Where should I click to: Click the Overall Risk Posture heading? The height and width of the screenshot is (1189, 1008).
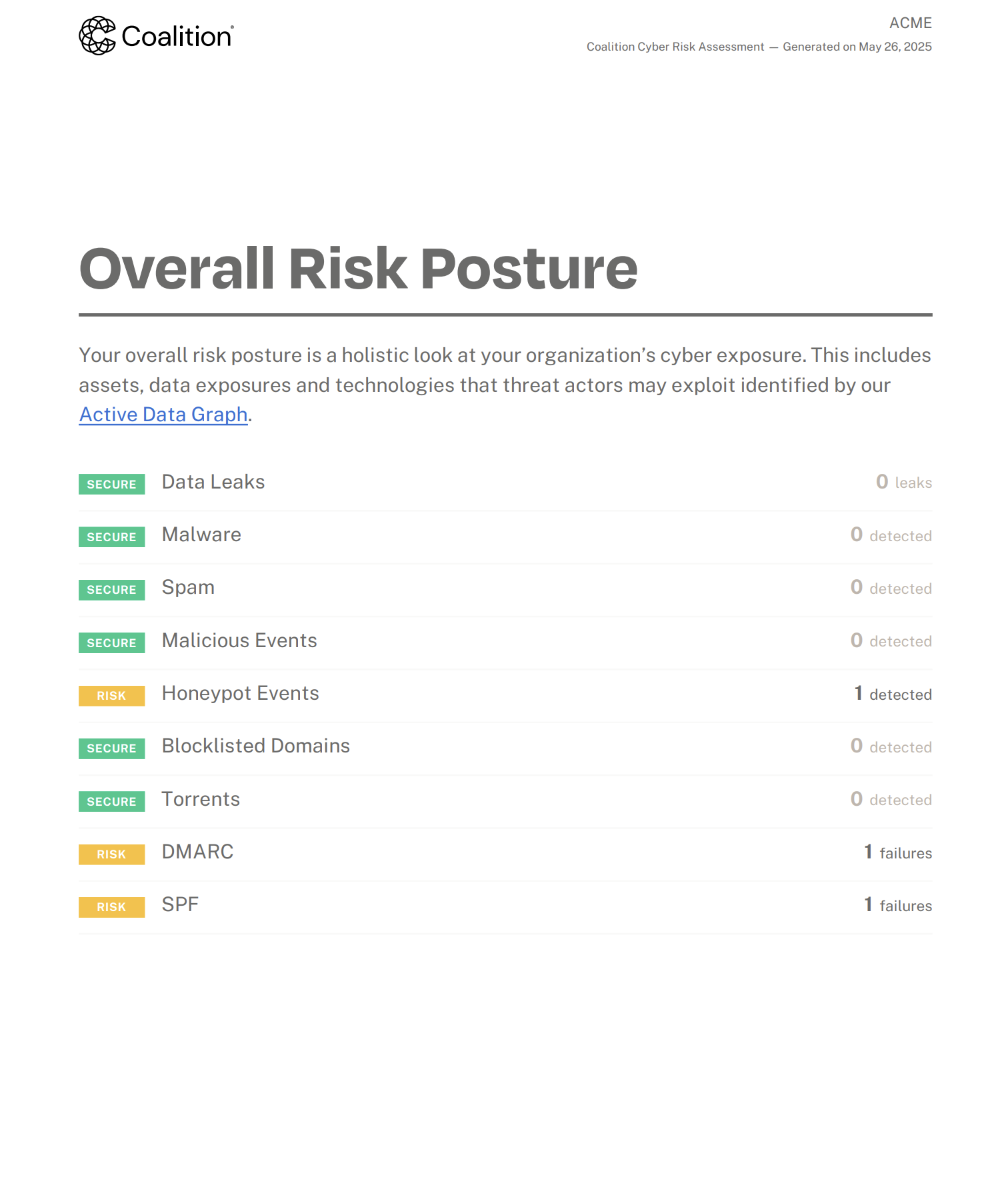[x=359, y=269]
